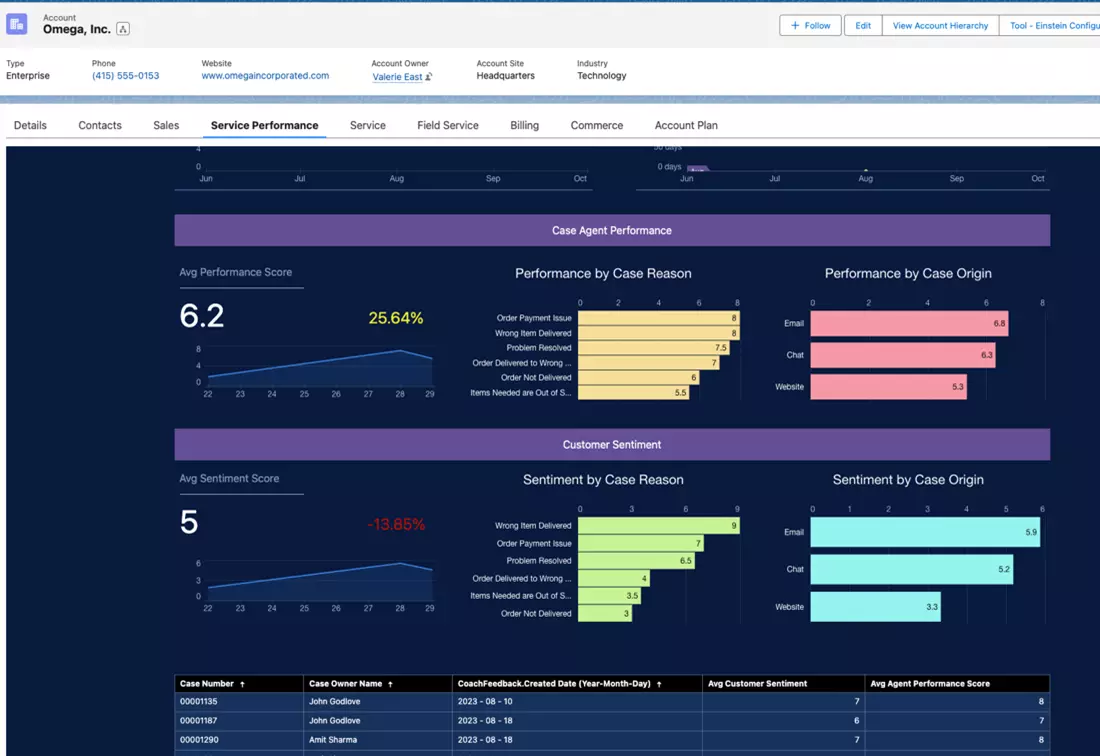Click the Order Payment Issue performance bar
This screenshot has height=756, width=1100.
click(659, 318)
